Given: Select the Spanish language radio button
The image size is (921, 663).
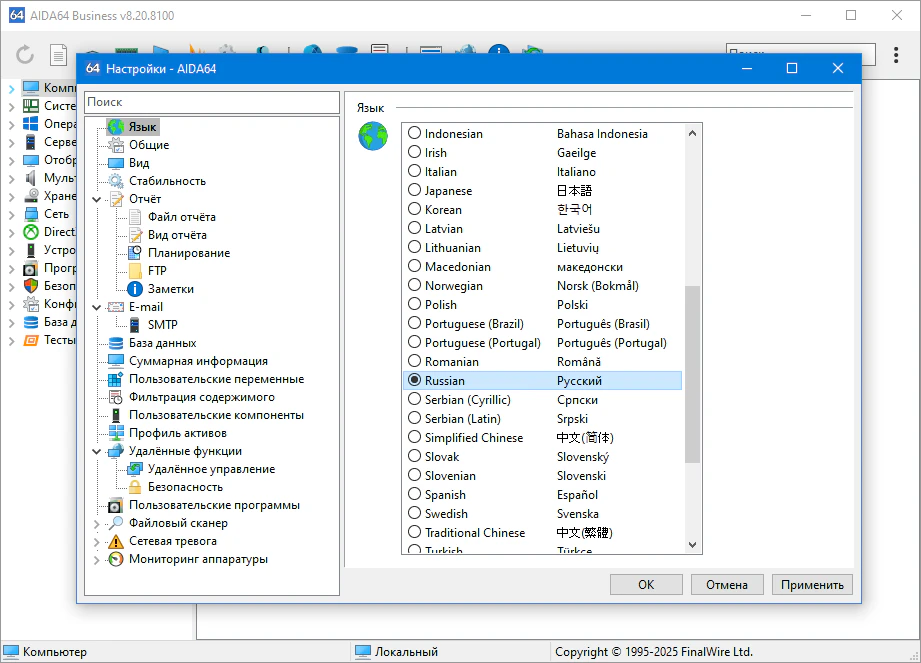Looking at the screenshot, I should click(414, 495).
